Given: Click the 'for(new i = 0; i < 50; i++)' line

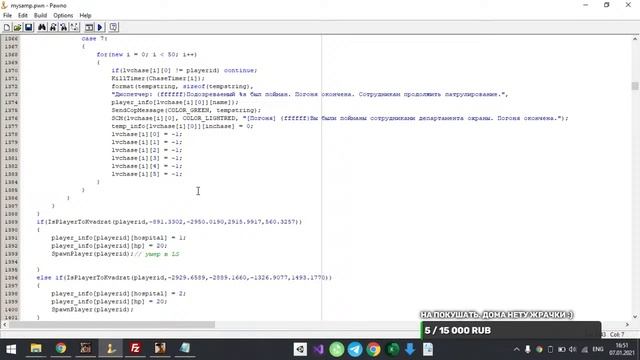Looking at the screenshot, I should [147, 54].
